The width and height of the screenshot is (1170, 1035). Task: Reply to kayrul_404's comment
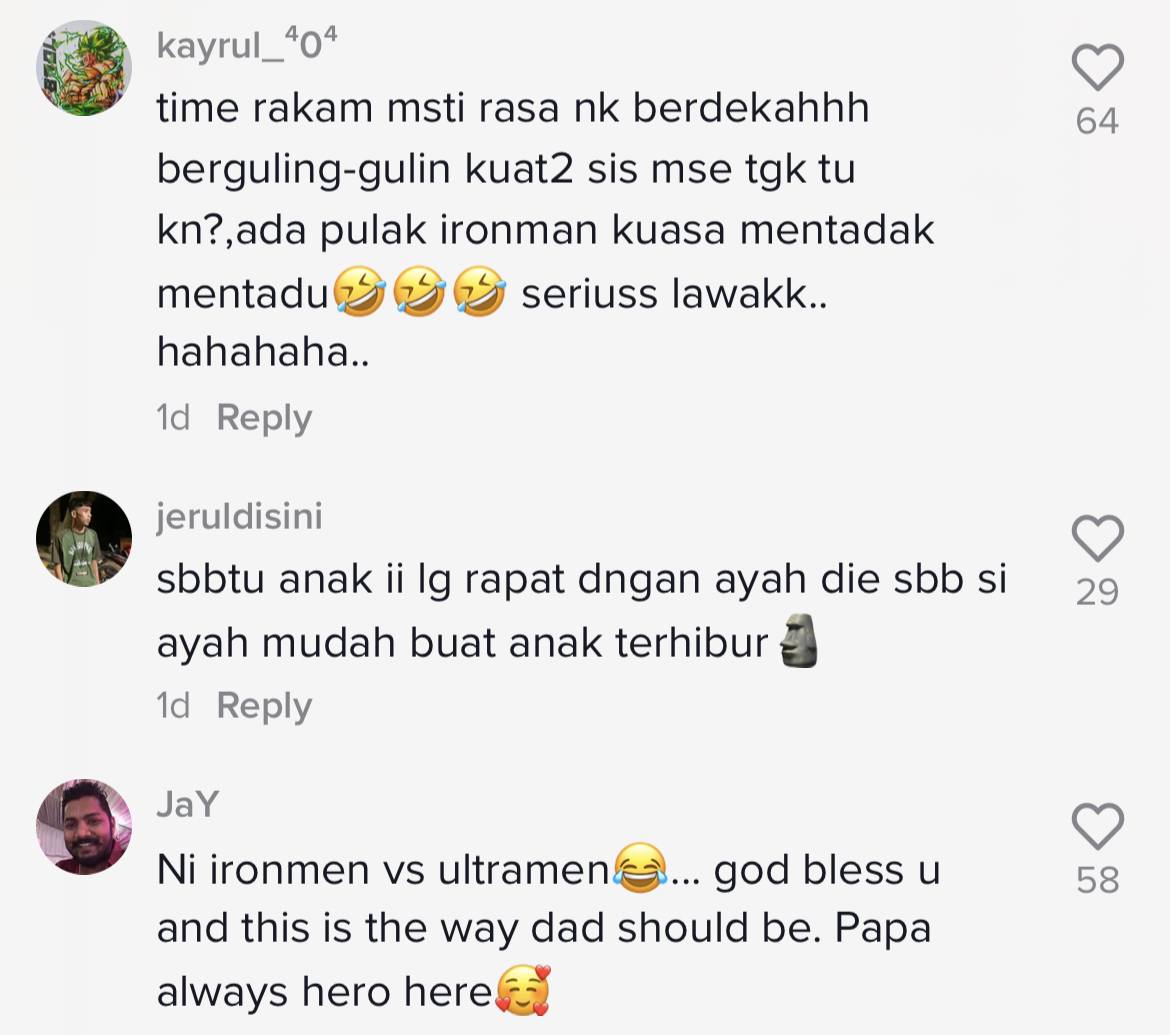pos(264,418)
